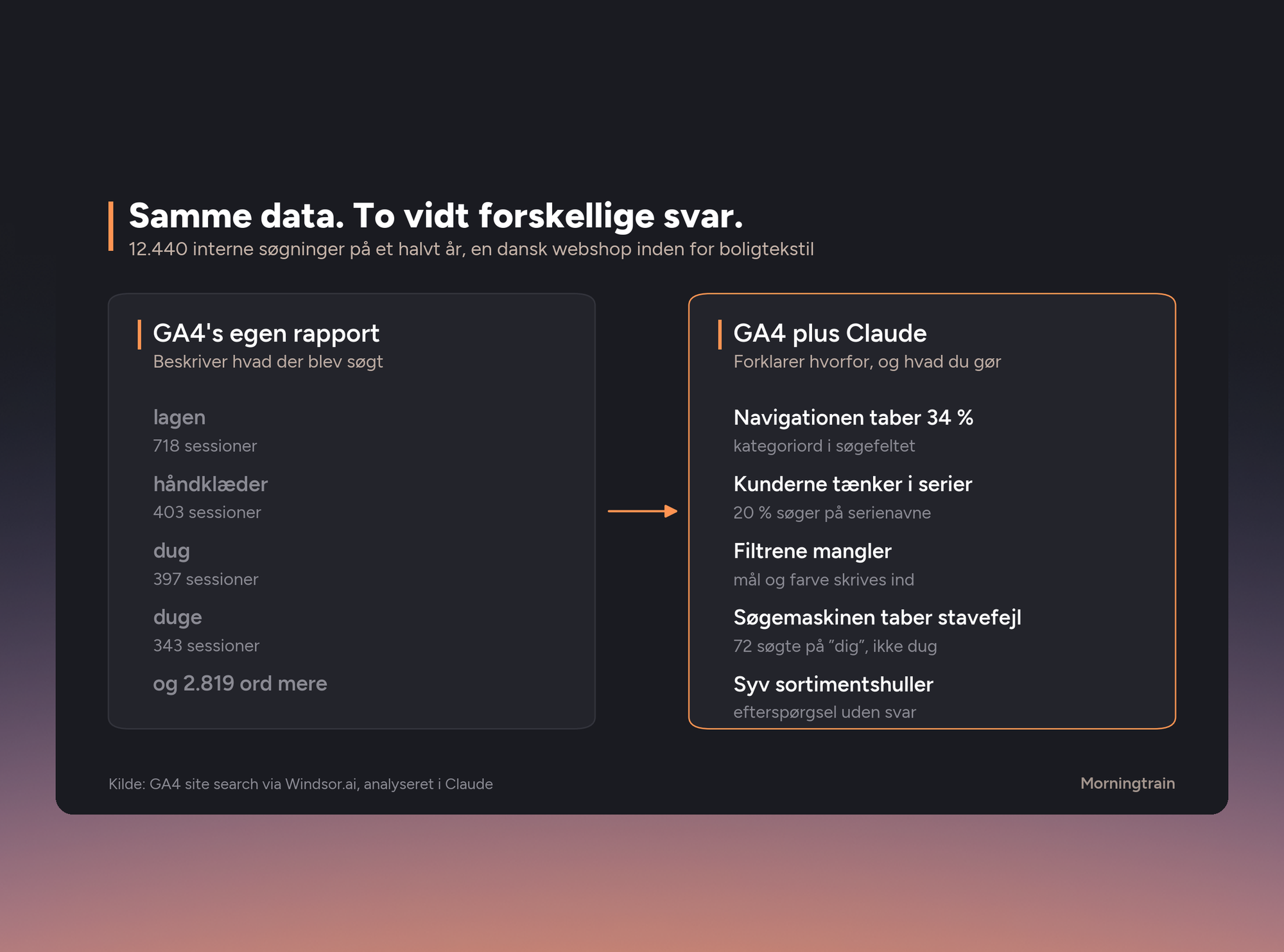Click the Filtrene mangler insight
The height and width of the screenshot is (952, 1284).
coord(824,564)
